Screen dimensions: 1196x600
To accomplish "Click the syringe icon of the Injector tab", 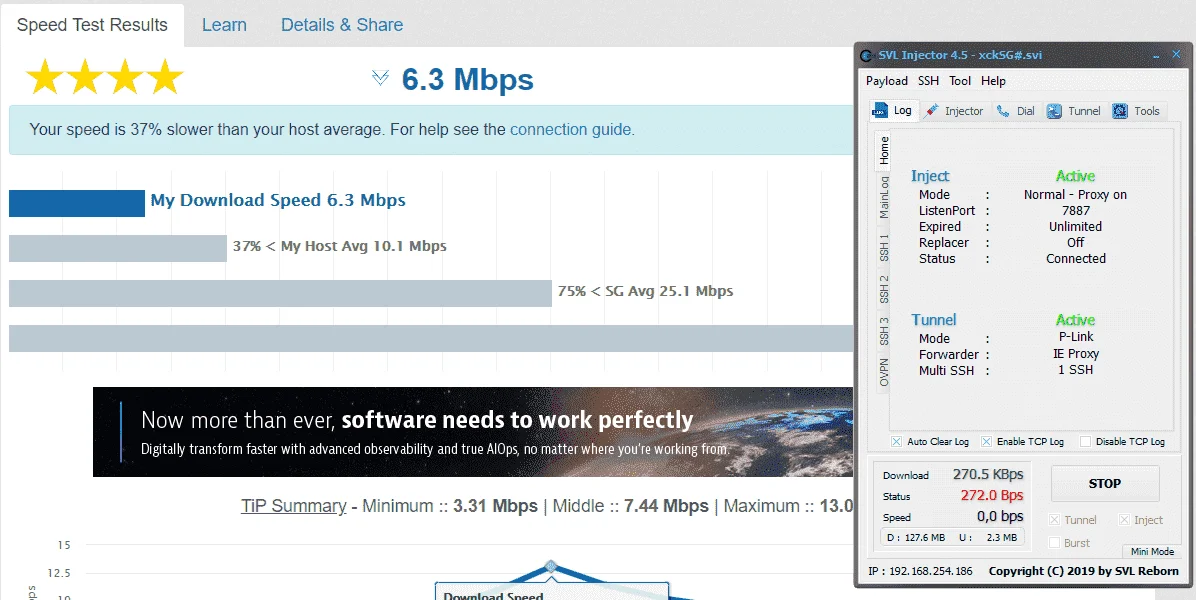I will pyautogui.click(x=931, y=111).
